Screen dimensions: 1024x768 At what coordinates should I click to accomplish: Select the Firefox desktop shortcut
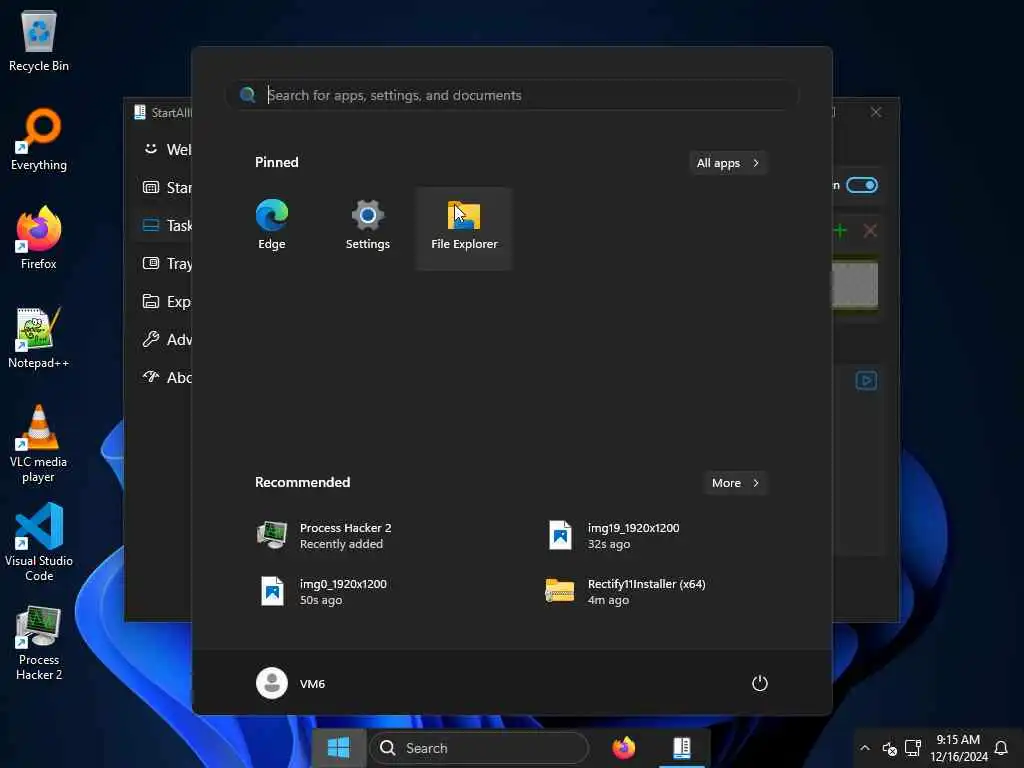39,238
